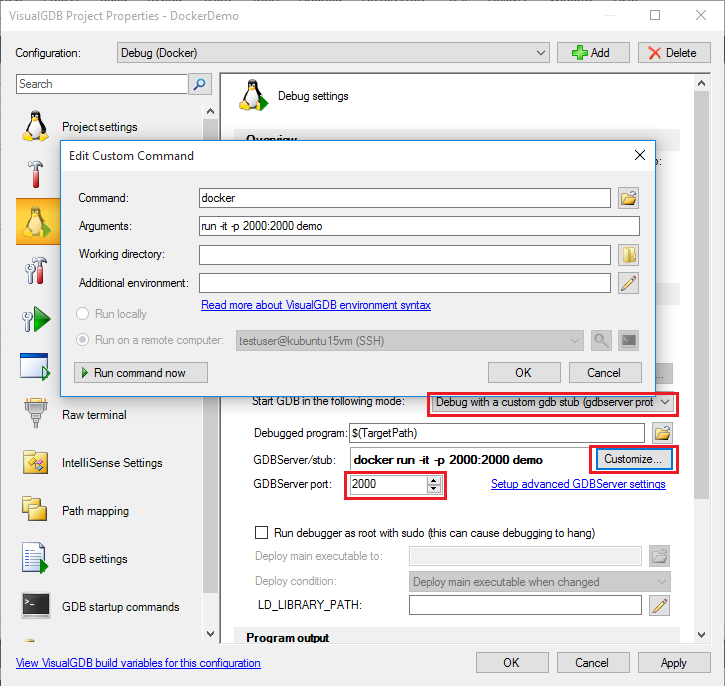Viewport: 725px width, 686px height.
Task: Click the Delete configuration button
Action: coord(674,53)
